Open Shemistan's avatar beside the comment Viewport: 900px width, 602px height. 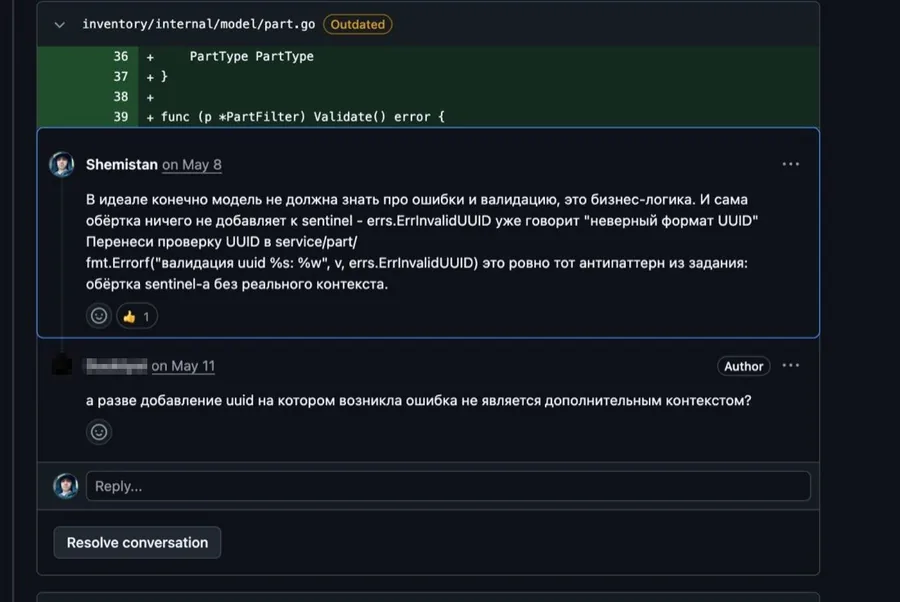(x=61, y=165)
